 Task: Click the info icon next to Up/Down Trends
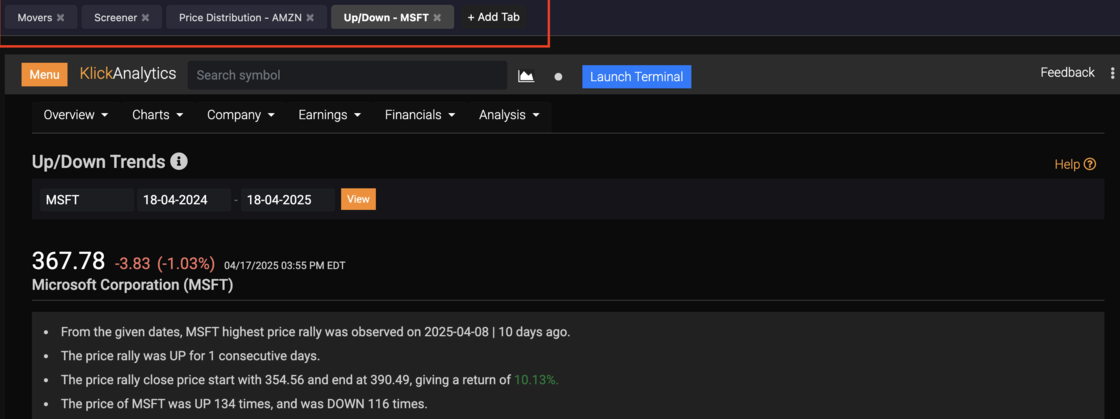(x=179, y=162)
